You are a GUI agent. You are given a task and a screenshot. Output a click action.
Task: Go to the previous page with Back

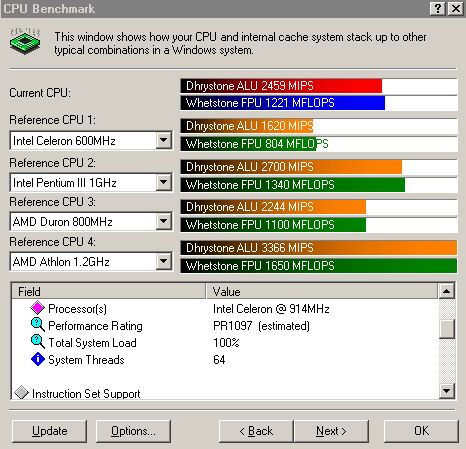(256, 431)
